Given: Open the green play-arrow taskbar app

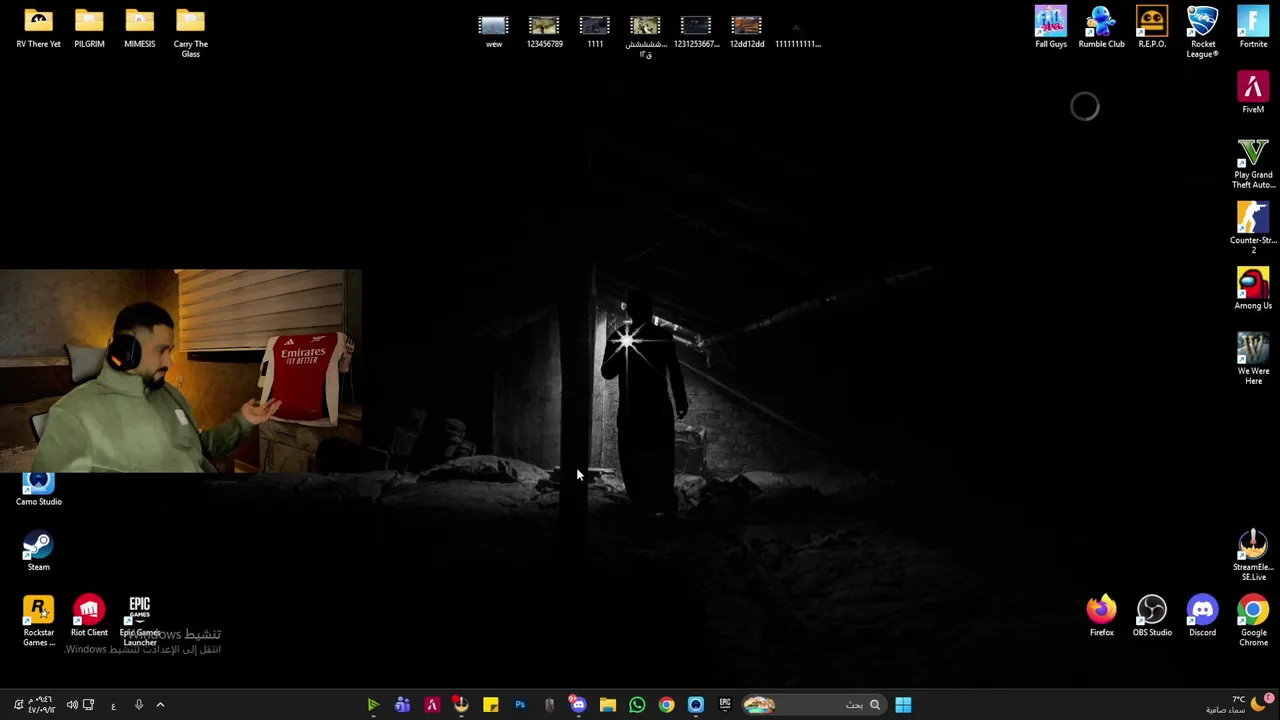Looking at the screenshot, I should tap(373, 705).
